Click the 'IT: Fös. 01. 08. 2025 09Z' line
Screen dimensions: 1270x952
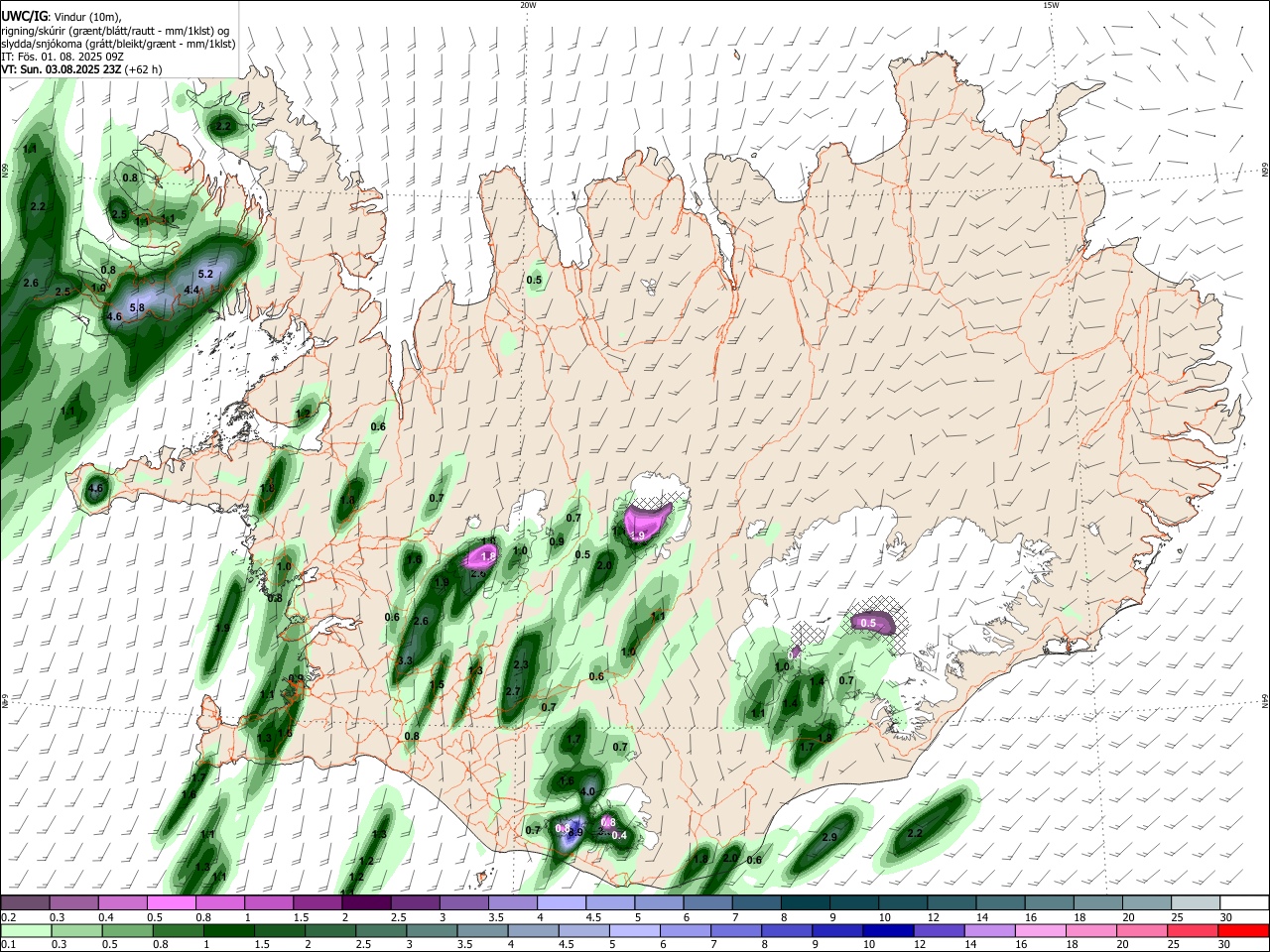[x=63, y=58]
